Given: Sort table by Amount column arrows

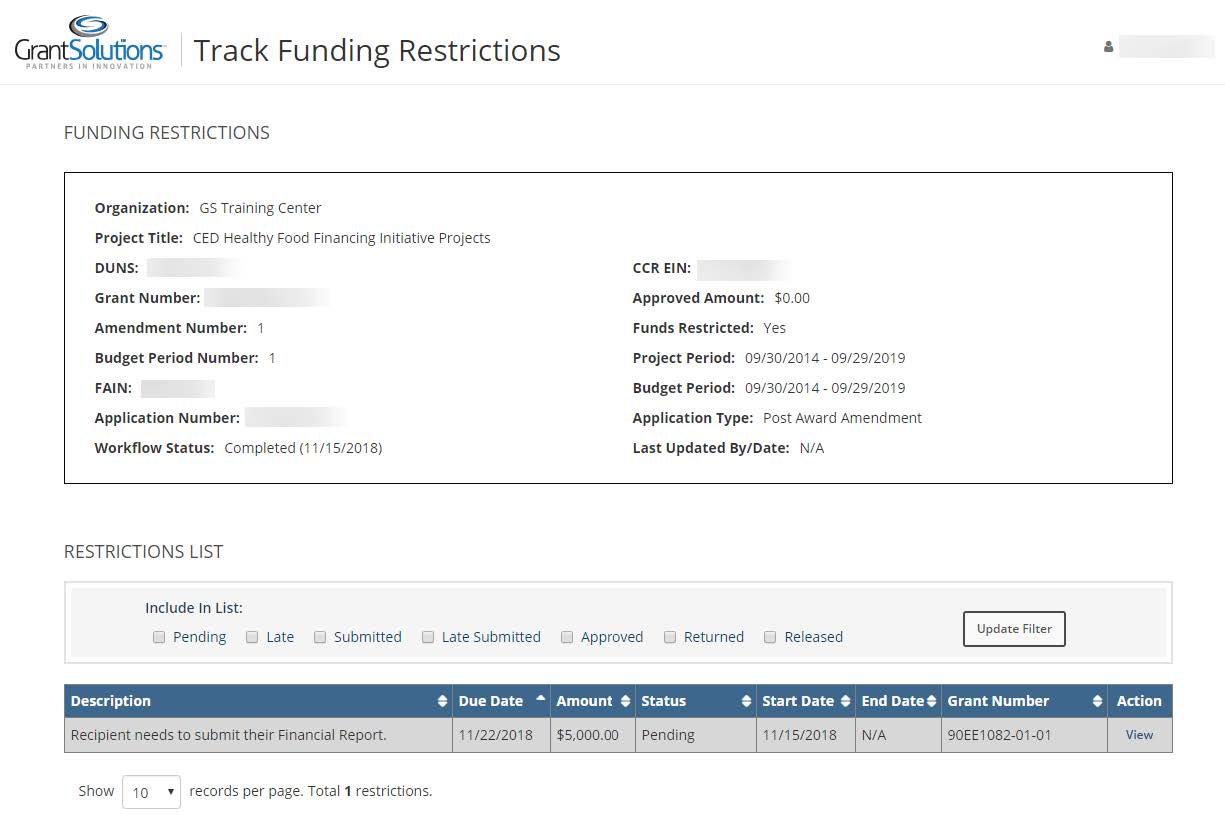Looking at the screenshot, I should (x=625, y=702).
